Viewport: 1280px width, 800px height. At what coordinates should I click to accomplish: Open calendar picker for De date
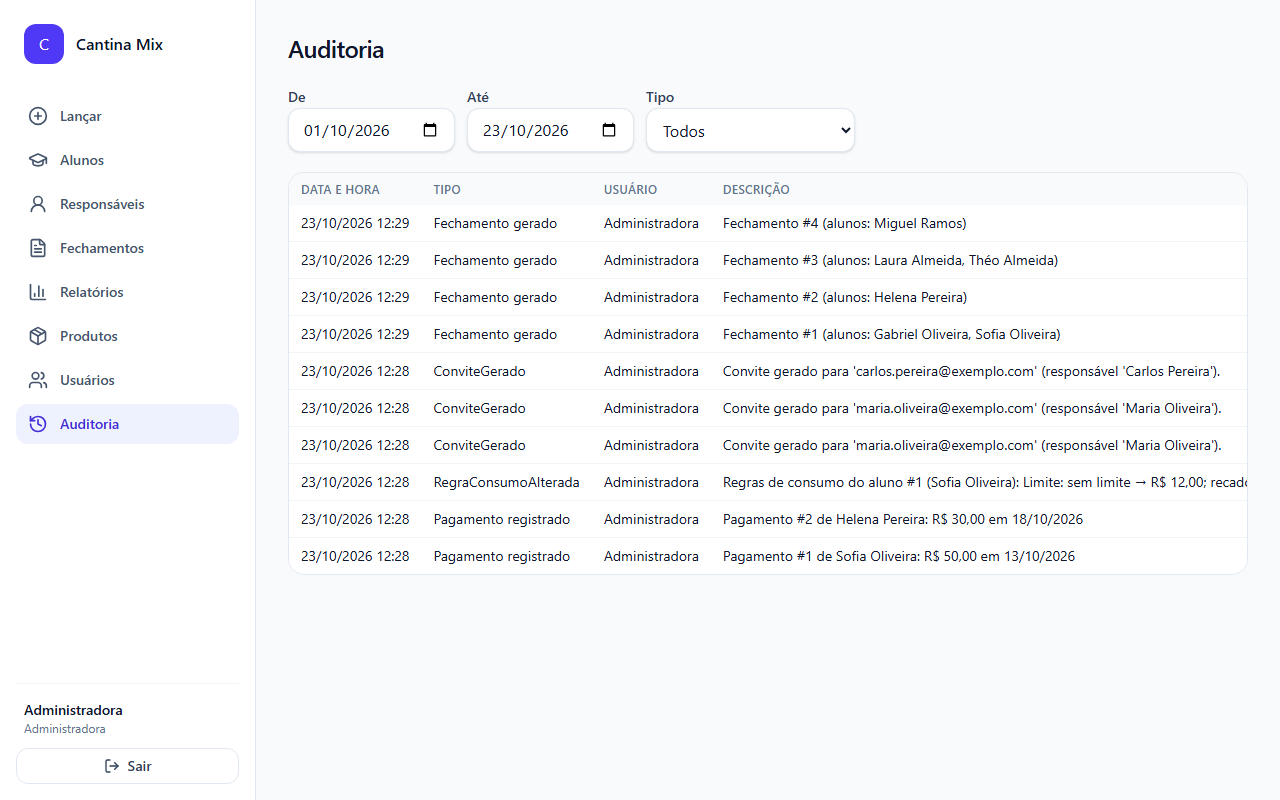(430, 130)
